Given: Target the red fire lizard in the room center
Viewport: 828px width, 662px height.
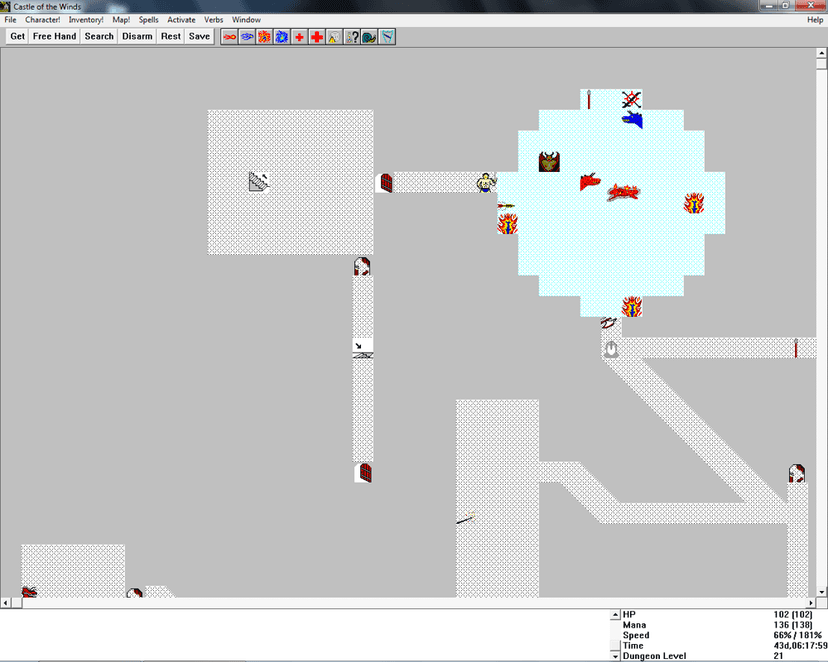Looking at the screenshot, I should pos(623,192).
